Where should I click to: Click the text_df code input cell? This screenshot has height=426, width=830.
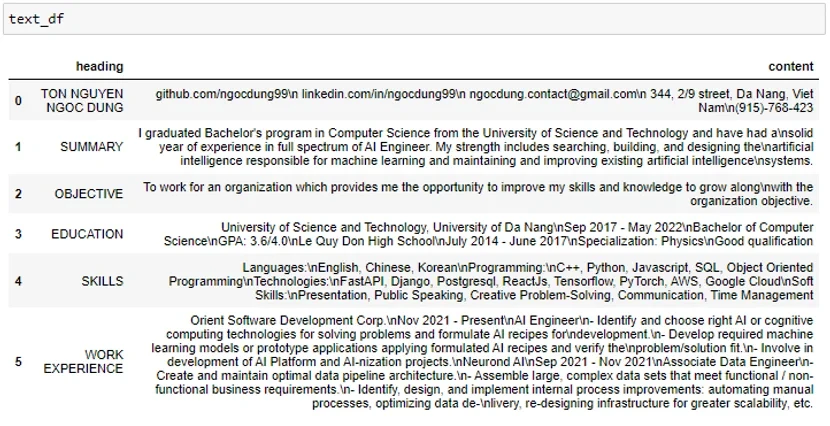click(x=414, y=19)
